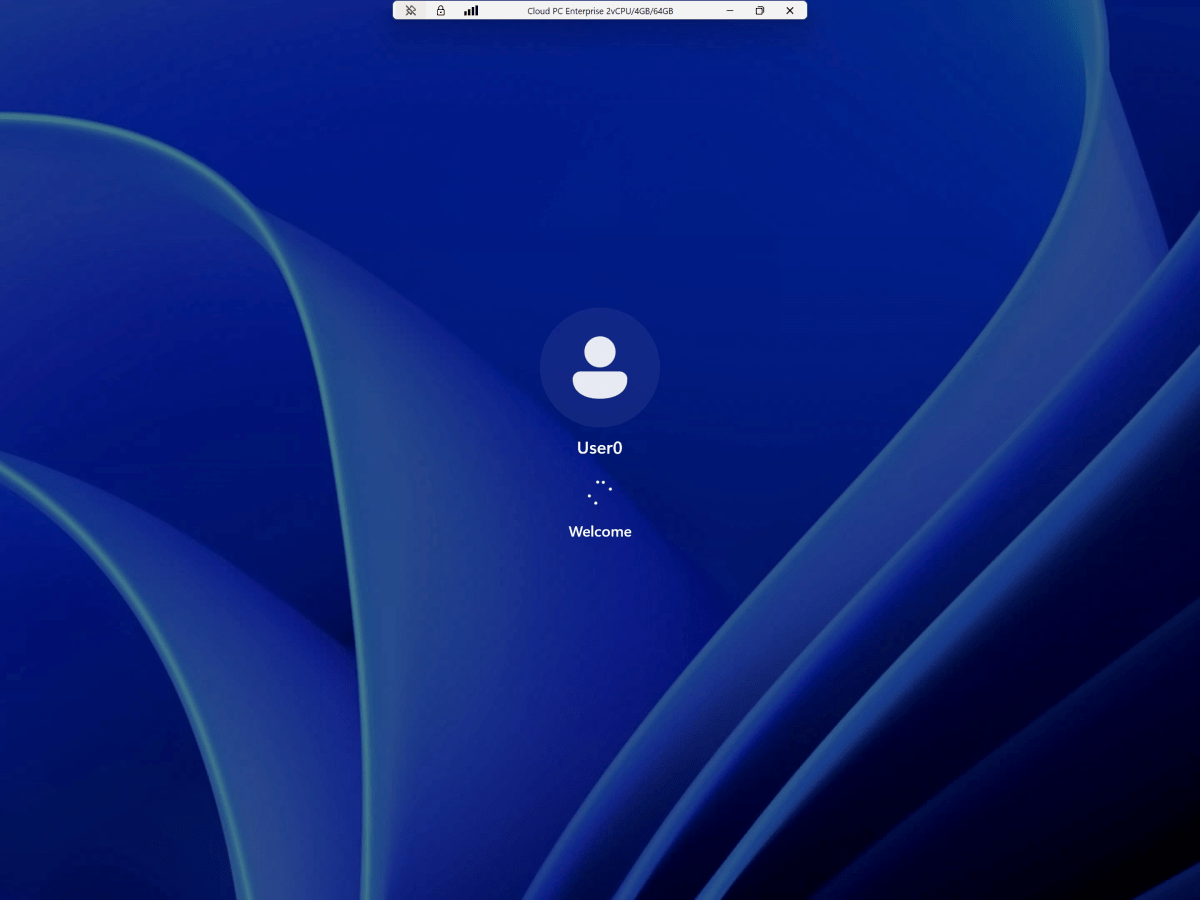Click the restore-down icon on the title bar
Screen dimensions: 1200x900
[x=759, y=10]
